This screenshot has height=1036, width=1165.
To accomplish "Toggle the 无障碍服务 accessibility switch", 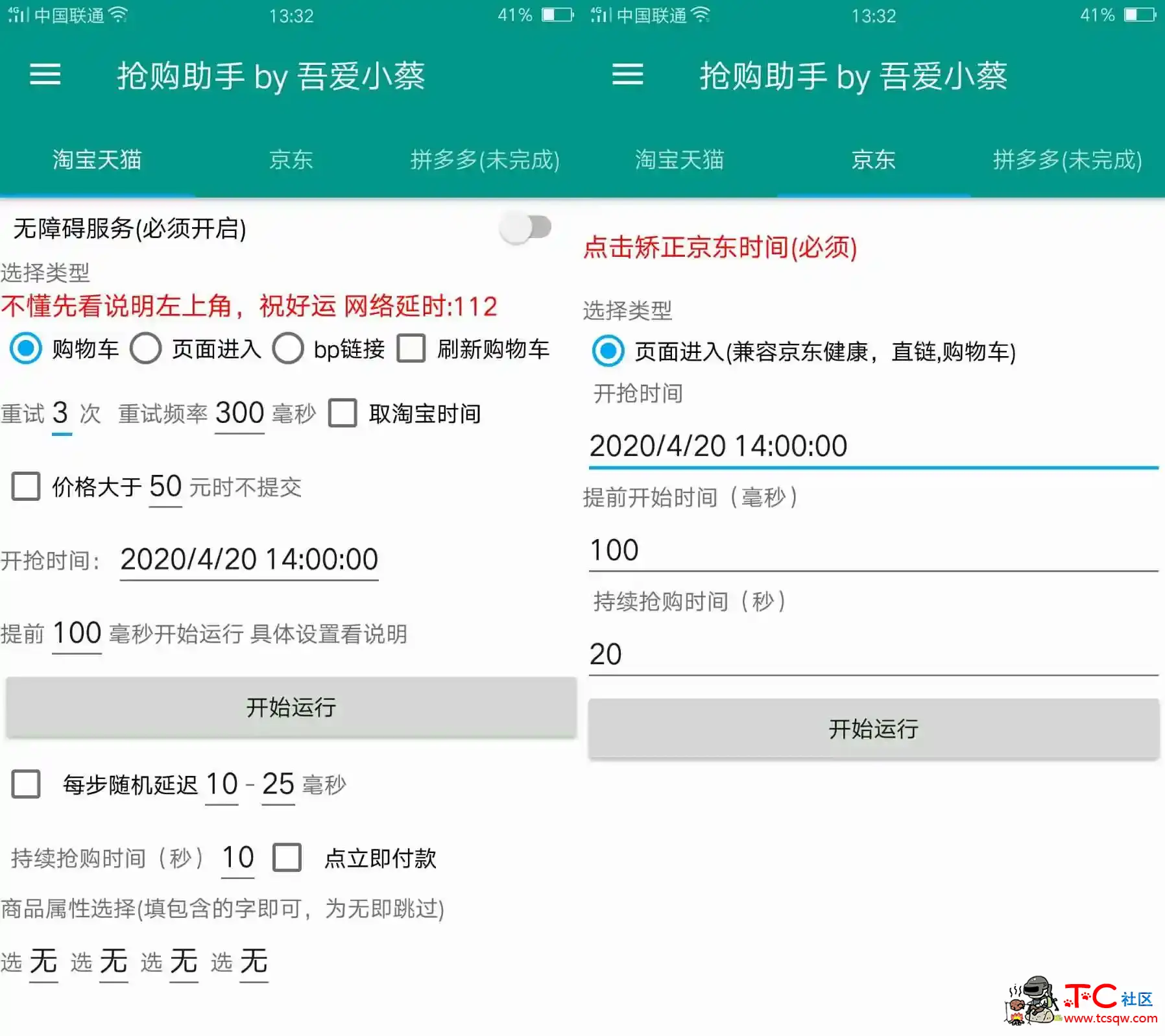I will click(x=525, y=227).
